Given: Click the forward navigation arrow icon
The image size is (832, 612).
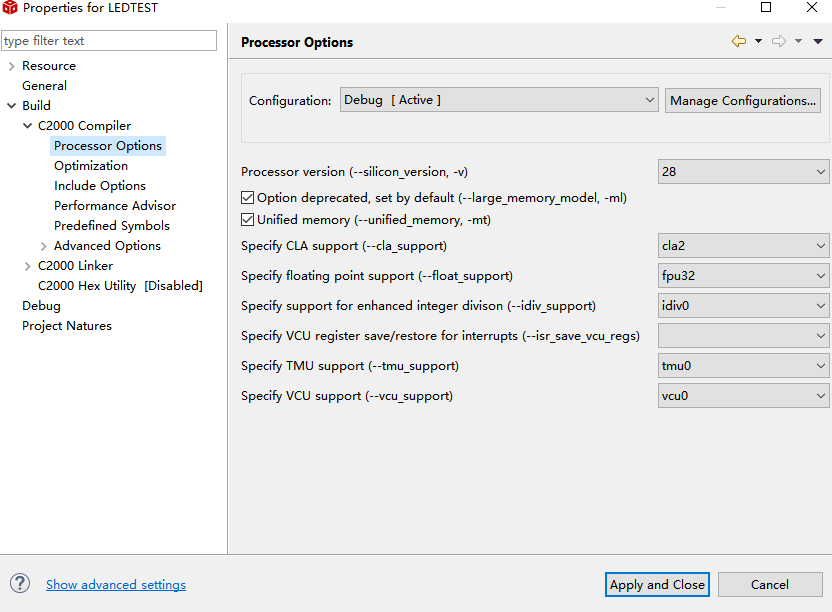Looking at the screenshot, I should (x=779, y=41).
